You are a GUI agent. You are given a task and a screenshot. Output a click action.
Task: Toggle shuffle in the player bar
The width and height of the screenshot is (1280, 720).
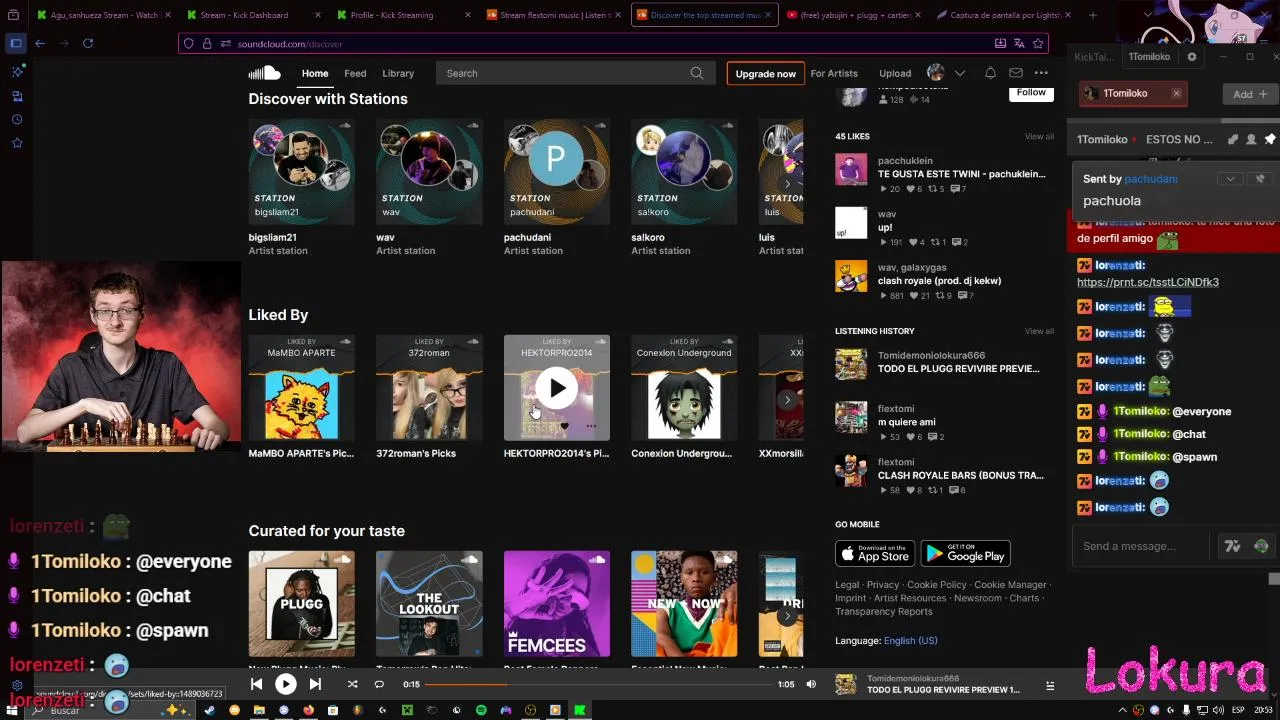[352, 684]
